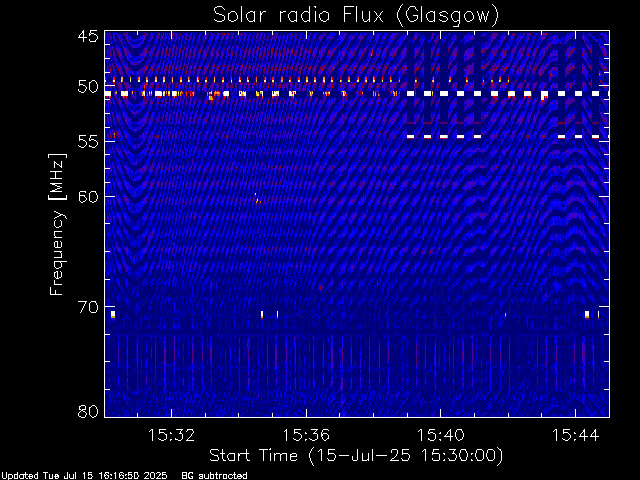Click the 55 frequency tick label

tap(88, 141)
